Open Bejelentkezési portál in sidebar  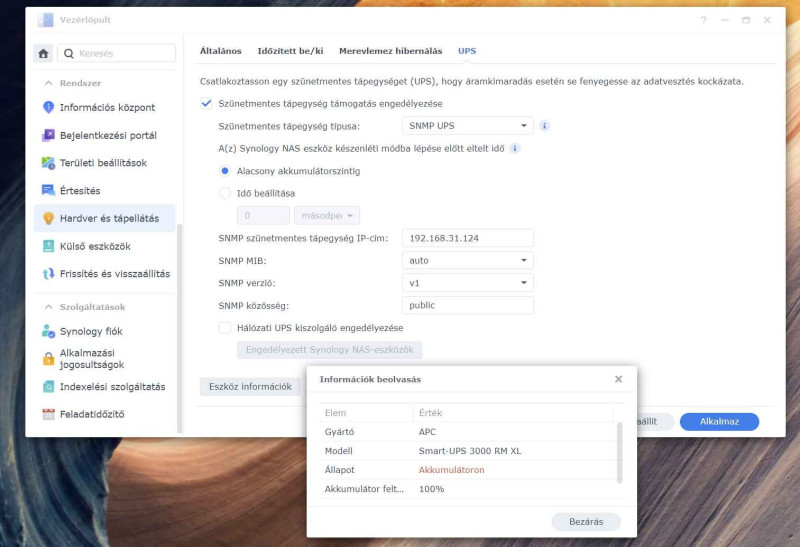tap(105, 135)
